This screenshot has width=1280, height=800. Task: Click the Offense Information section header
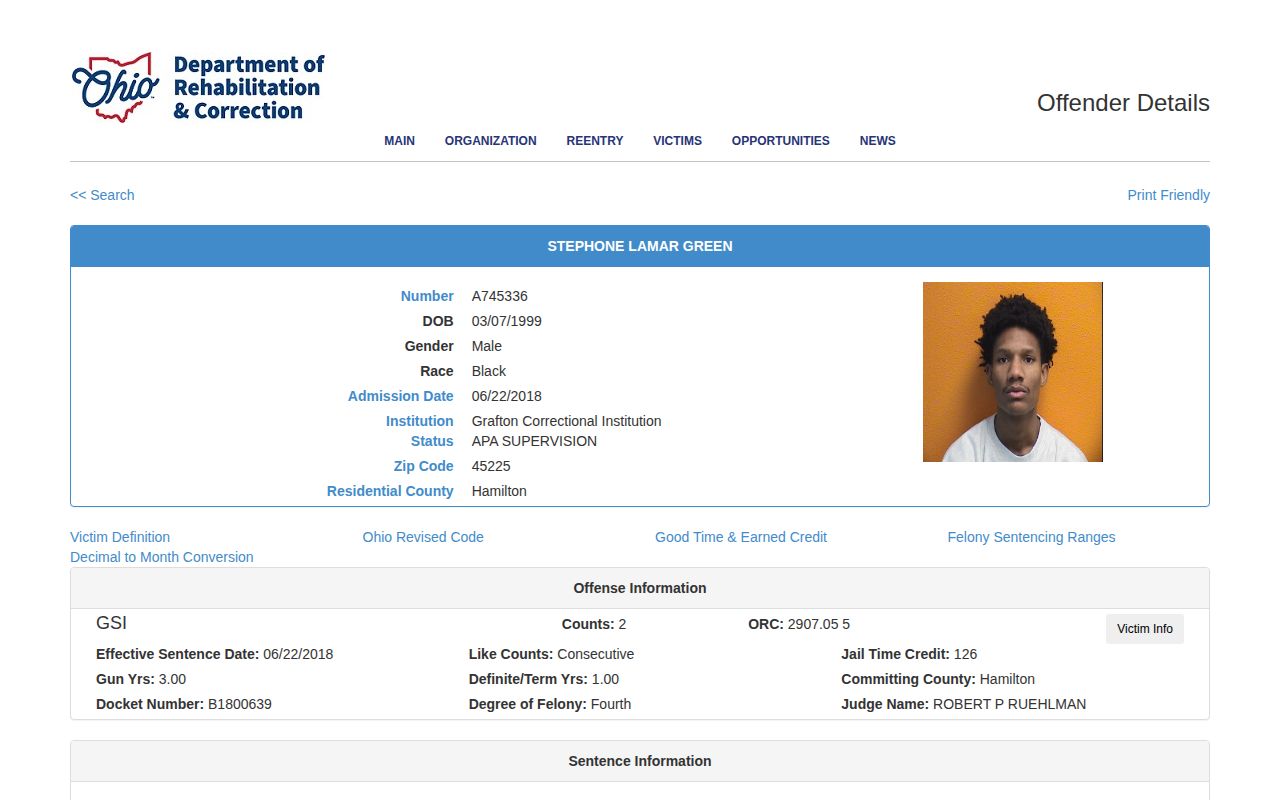click(640, 588)
